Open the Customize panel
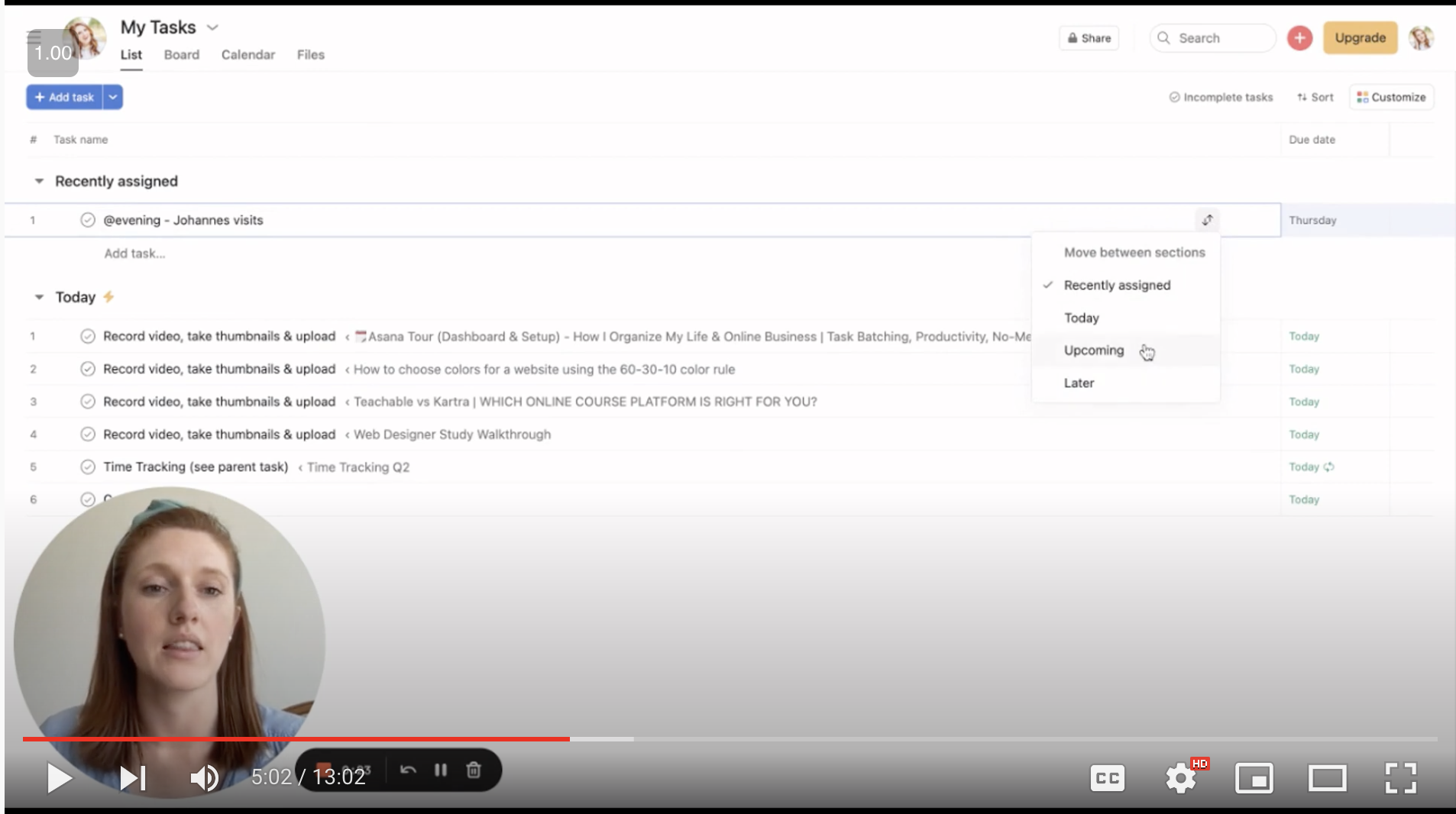The width and height of the screenshot is (1456, 814). (x=1391, y=97)
